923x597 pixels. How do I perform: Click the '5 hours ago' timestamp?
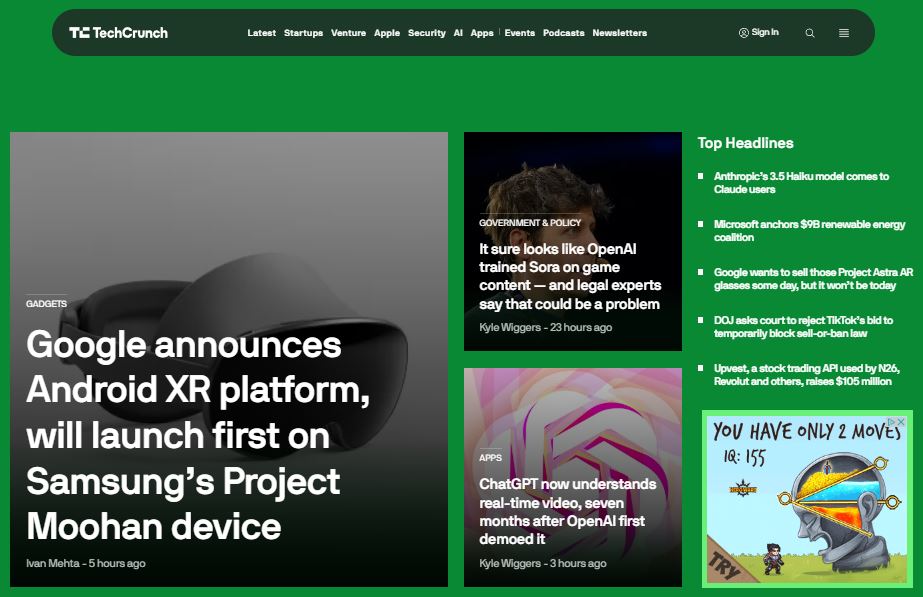click(117, 563)
